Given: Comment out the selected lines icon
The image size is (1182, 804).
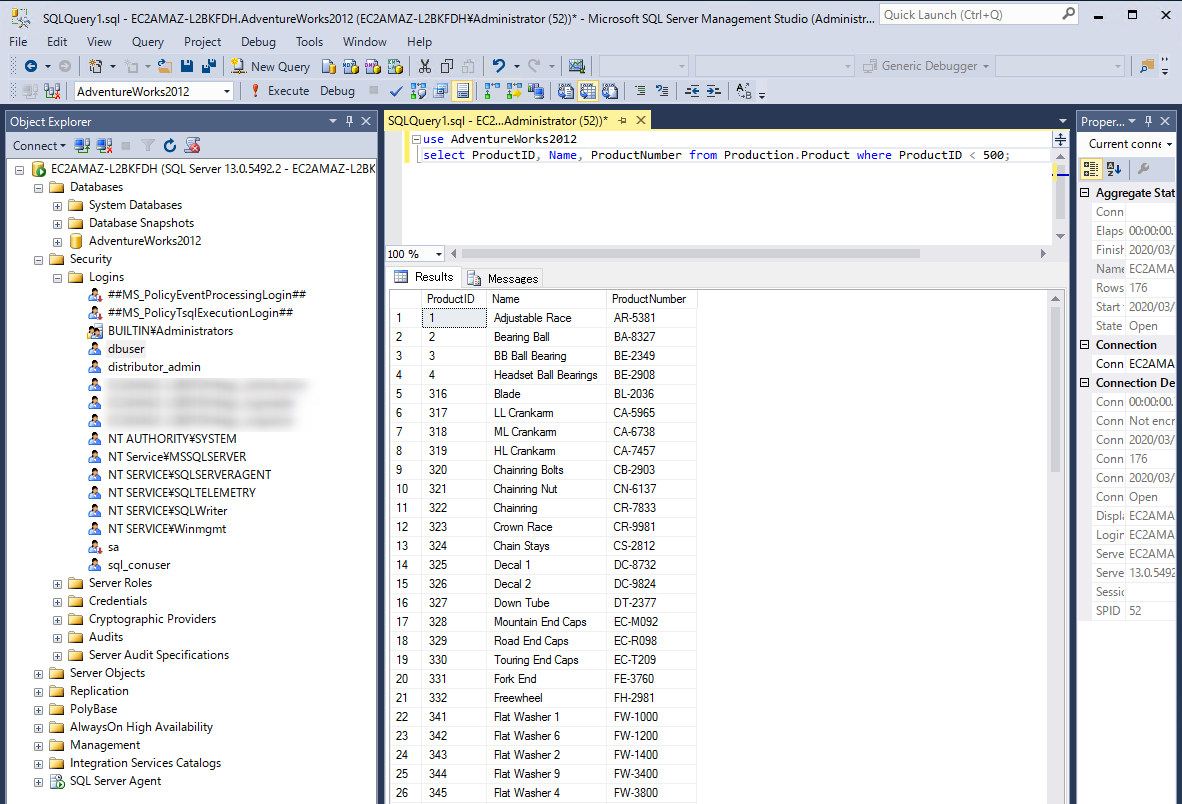Looking at the screenshot, I should [640, 91].
